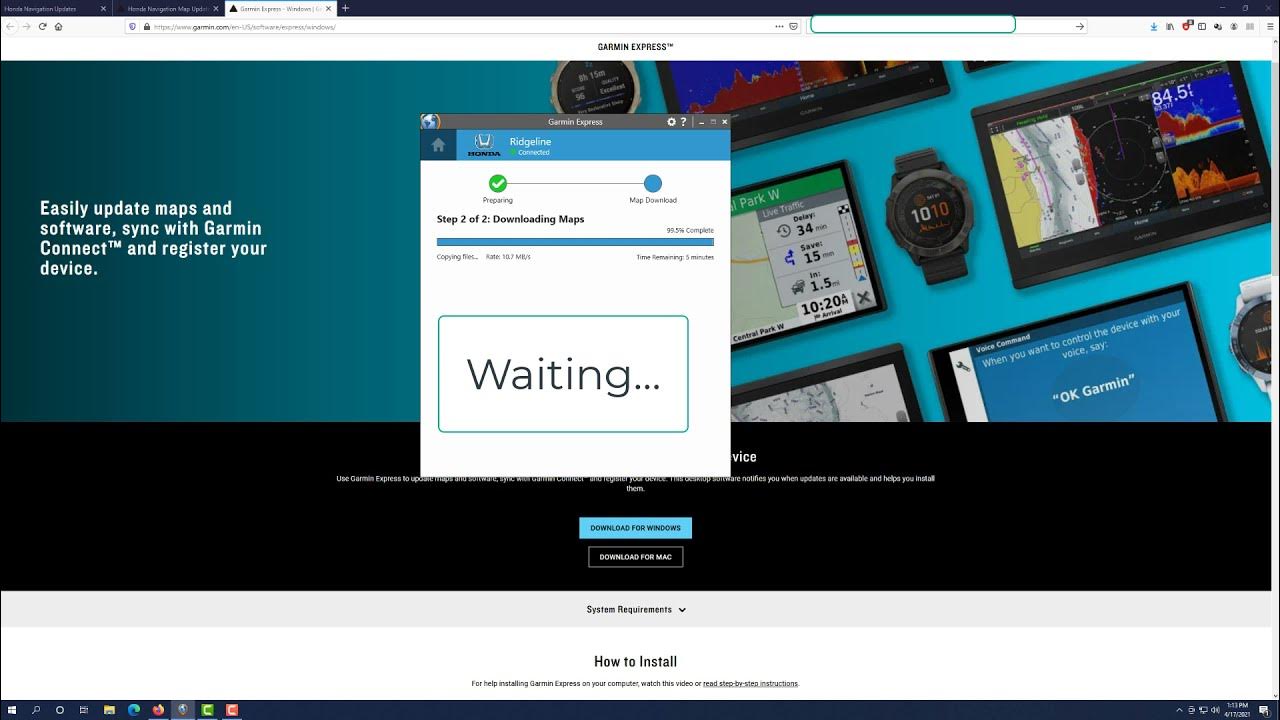The height and width of the screenshot is (720, 1280).
Task: Click the "Rate: 10.7 MB/s" text
Action: (508, 257)
